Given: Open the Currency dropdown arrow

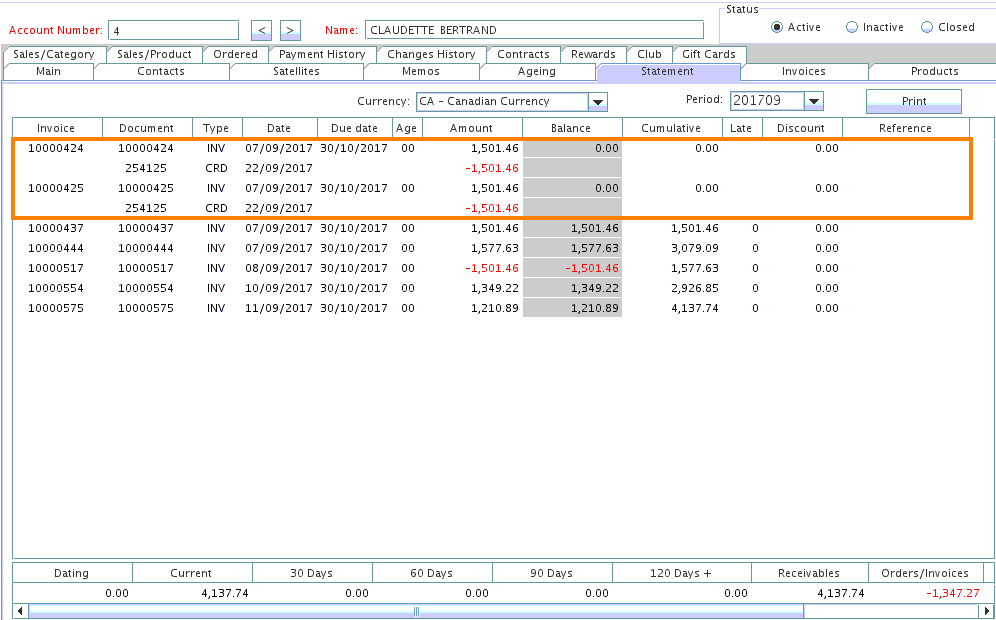Looking at the screenshot, I should [x=598, y=101].
